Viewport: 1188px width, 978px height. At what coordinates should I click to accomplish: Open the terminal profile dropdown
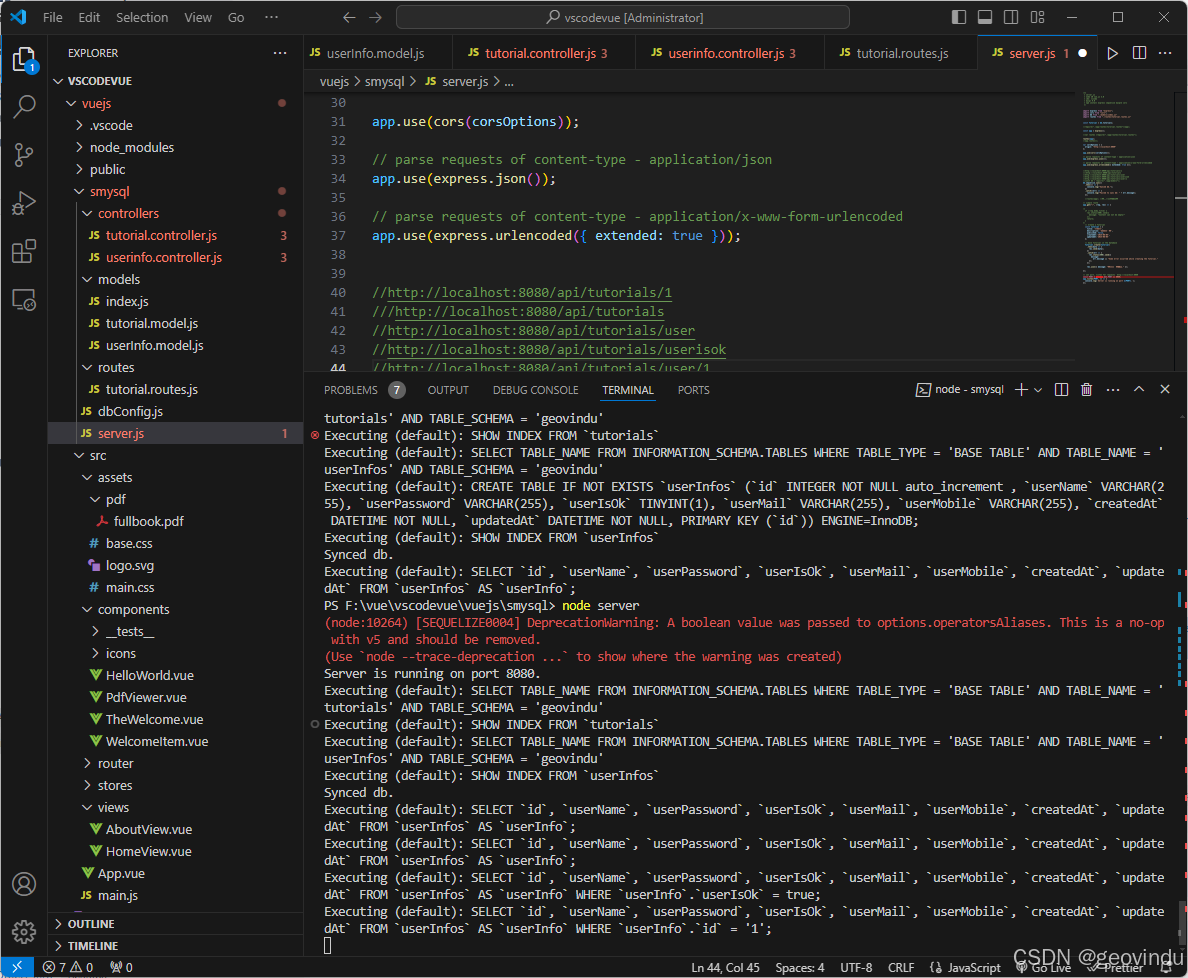(x=1037, y=390)
